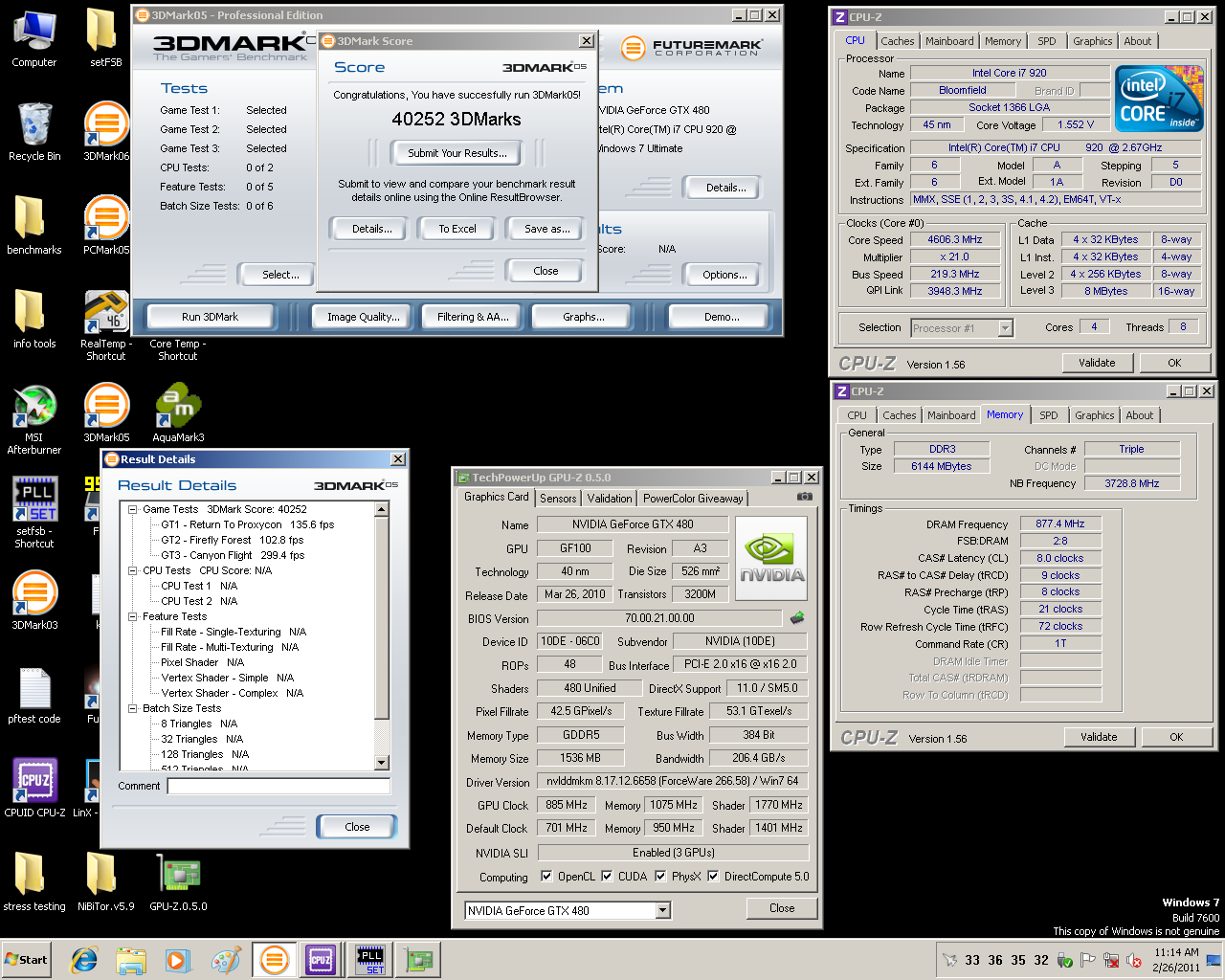
Task: Toggle the OpenCL checkbox in GPU-Z
Action: [546, 876]
